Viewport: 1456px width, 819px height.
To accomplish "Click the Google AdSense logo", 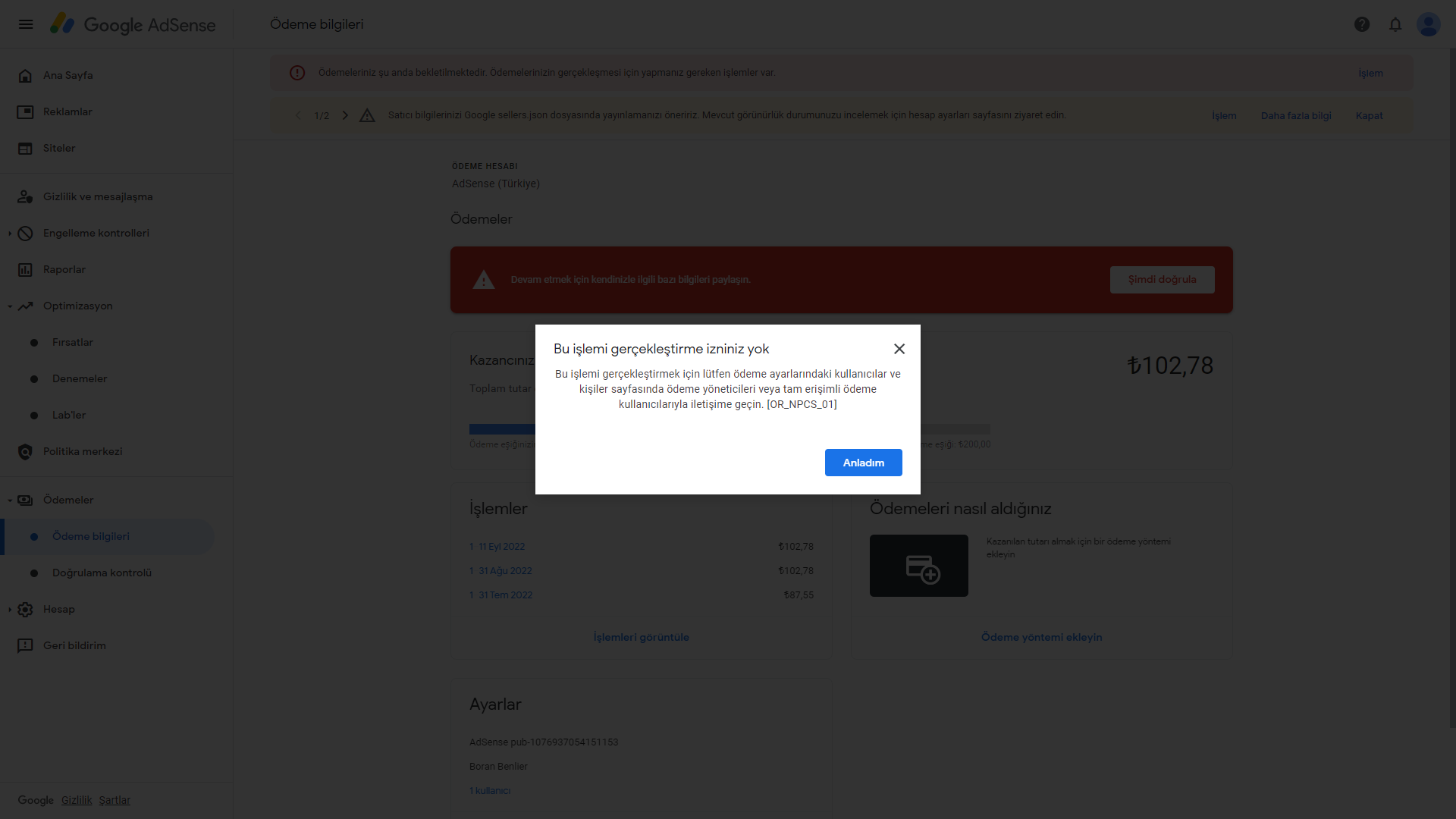I will (133, 24).
